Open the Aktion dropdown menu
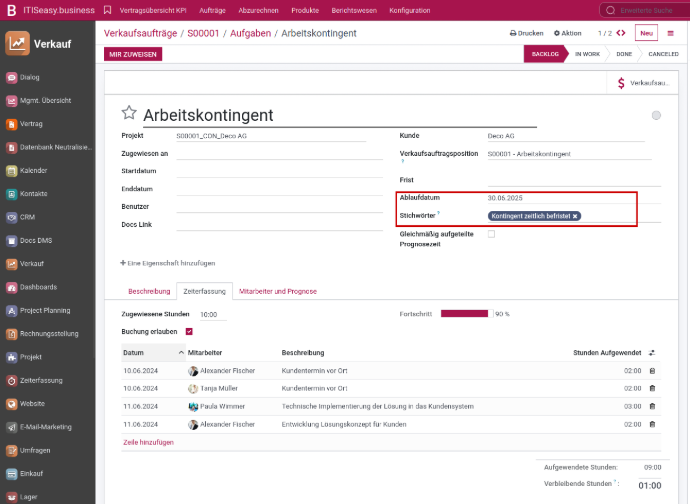Image resolution: width=690 pixels, height=504 pixels. 570,33
